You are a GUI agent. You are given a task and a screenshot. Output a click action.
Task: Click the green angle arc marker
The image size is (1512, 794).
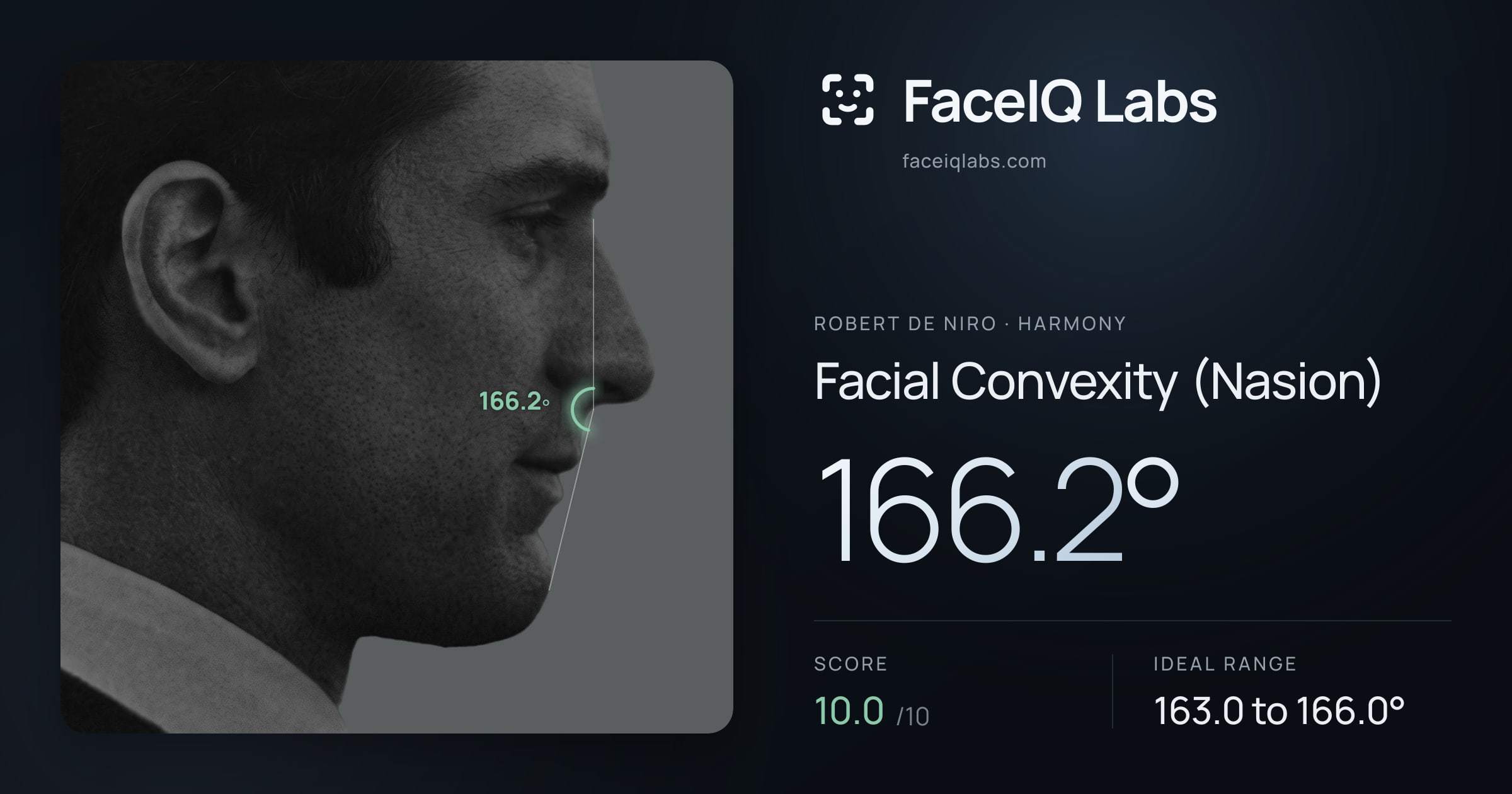(582, 409)
